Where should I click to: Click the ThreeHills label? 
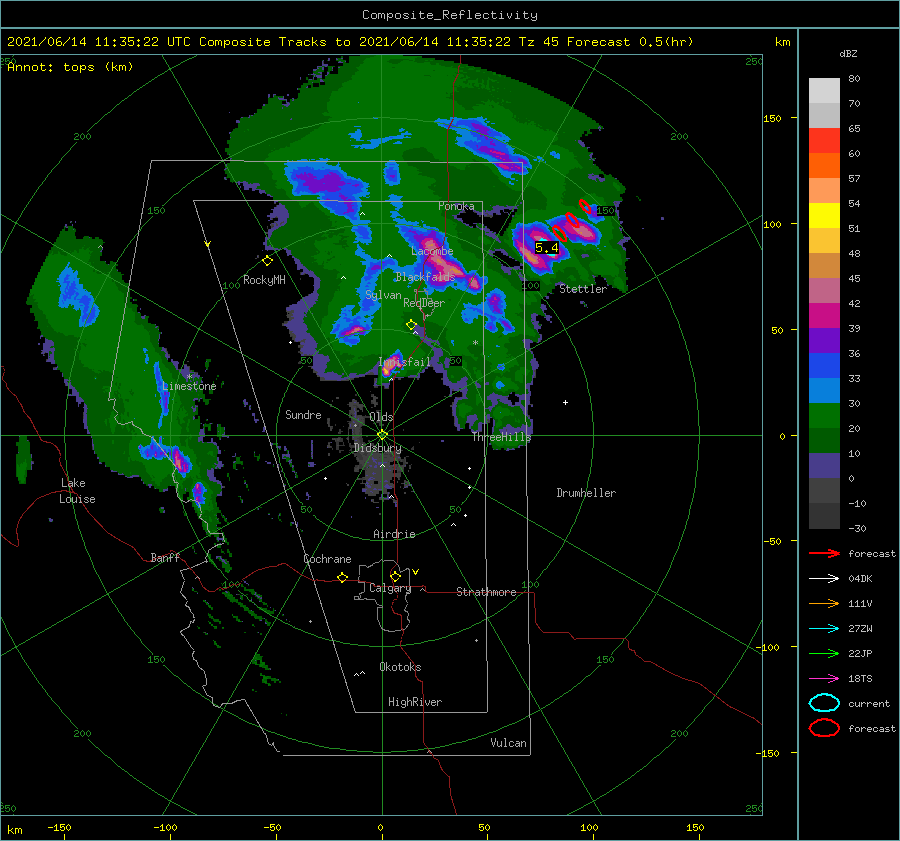(502, 437)
